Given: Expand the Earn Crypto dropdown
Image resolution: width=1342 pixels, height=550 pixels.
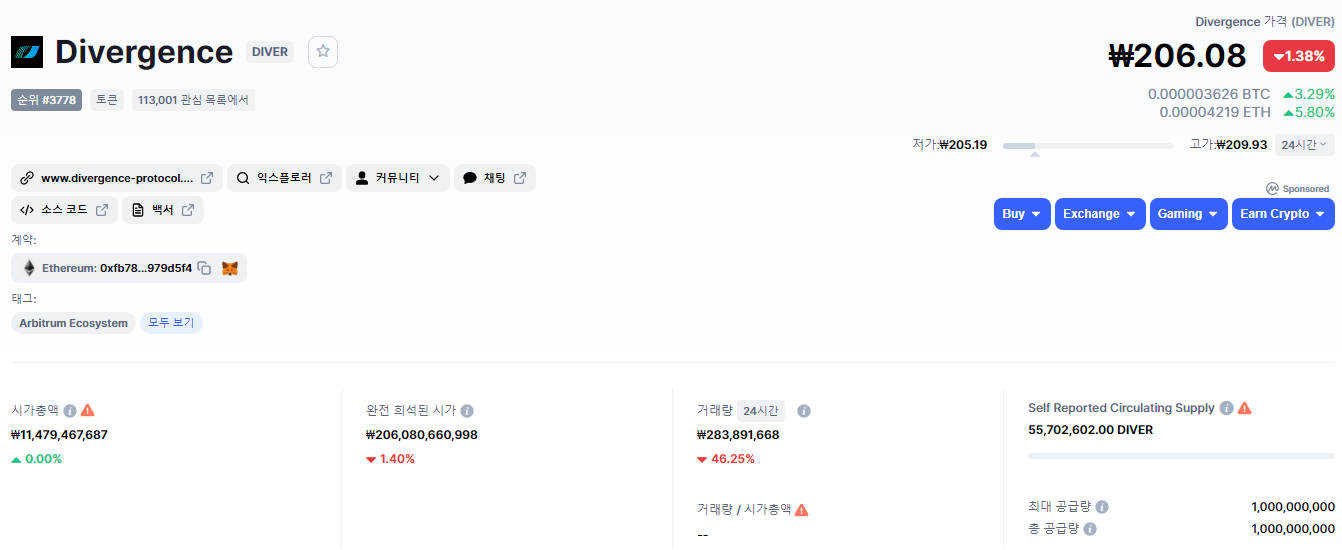Looking at the screenshot, I should pos(1283,214).
